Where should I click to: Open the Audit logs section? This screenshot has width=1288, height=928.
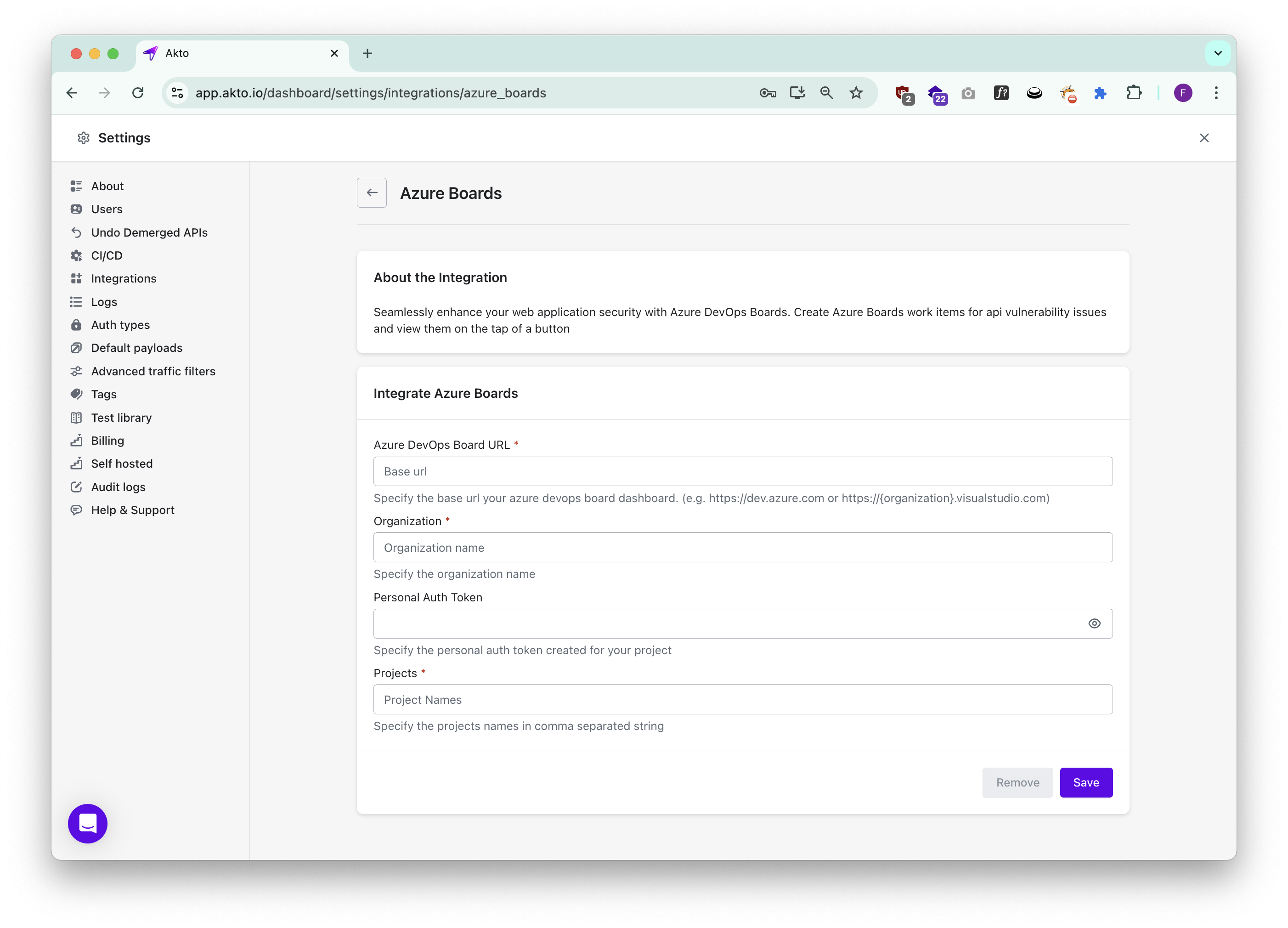click(118, 487)
